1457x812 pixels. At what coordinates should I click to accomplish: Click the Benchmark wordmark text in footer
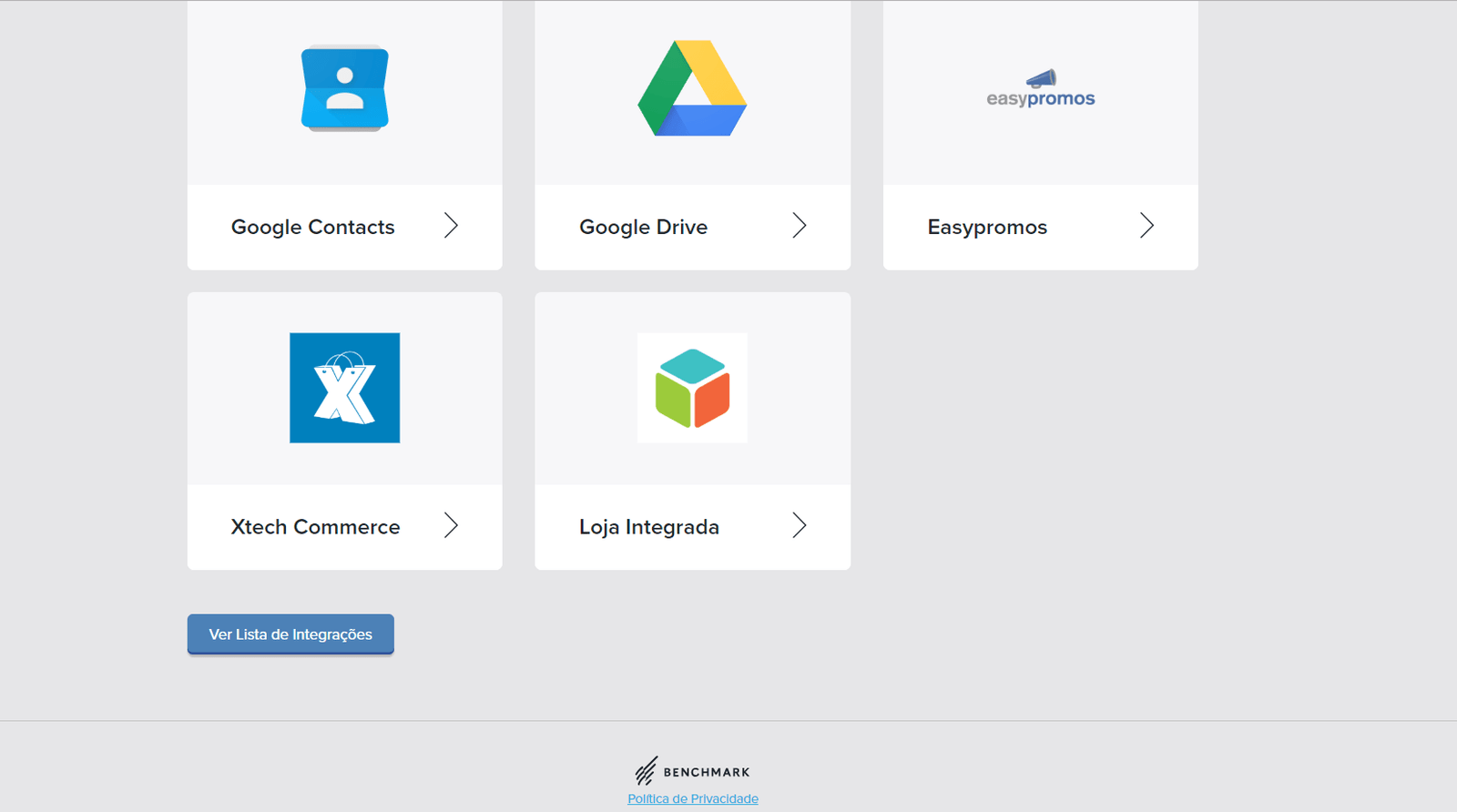click(707, 772)
